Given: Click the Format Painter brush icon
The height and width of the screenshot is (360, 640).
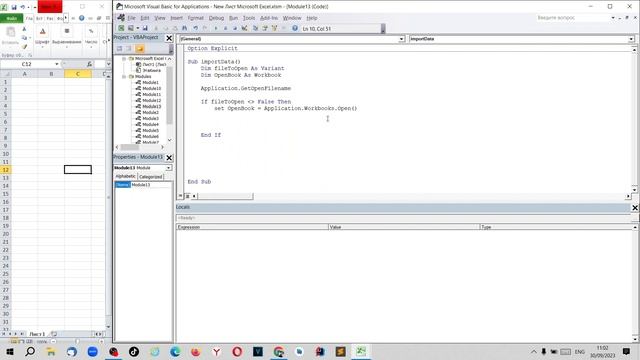Looking at the screenshot, I should (24, 47).
